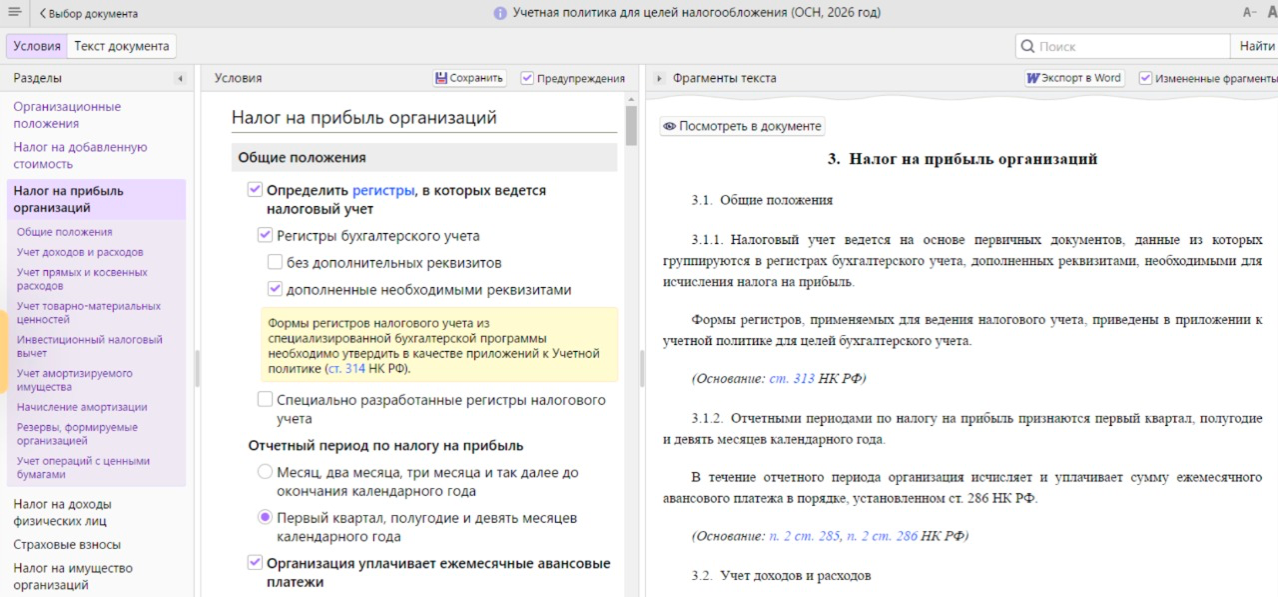Open section 'Налог на добавленную стоимость'

pos(80,155)
